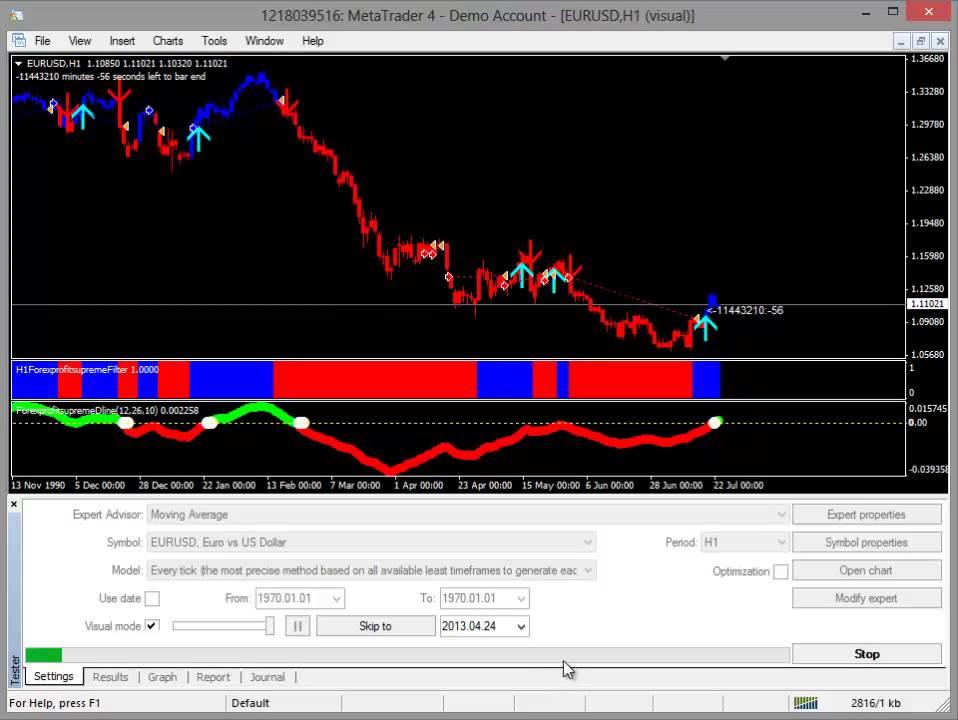The height and width of the screenshot is (720, 958).
Task: Open the Tools menu
Action: click(x=214, y=41)
